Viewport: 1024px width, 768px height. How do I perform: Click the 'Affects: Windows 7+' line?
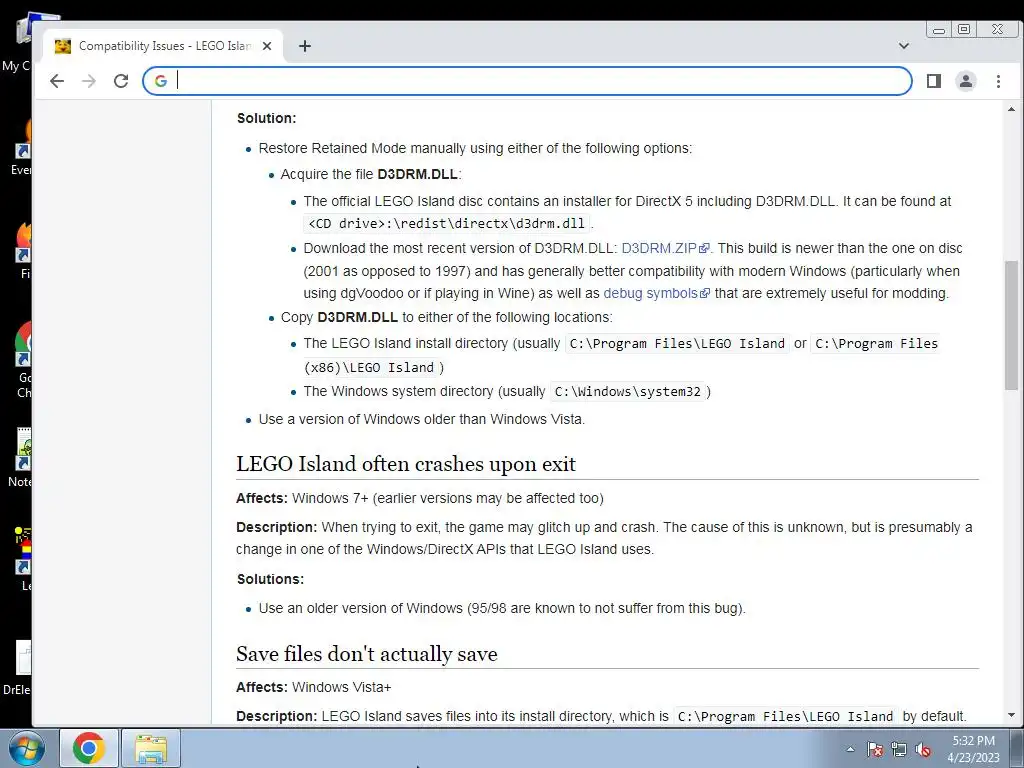click(x=419, y=498)
